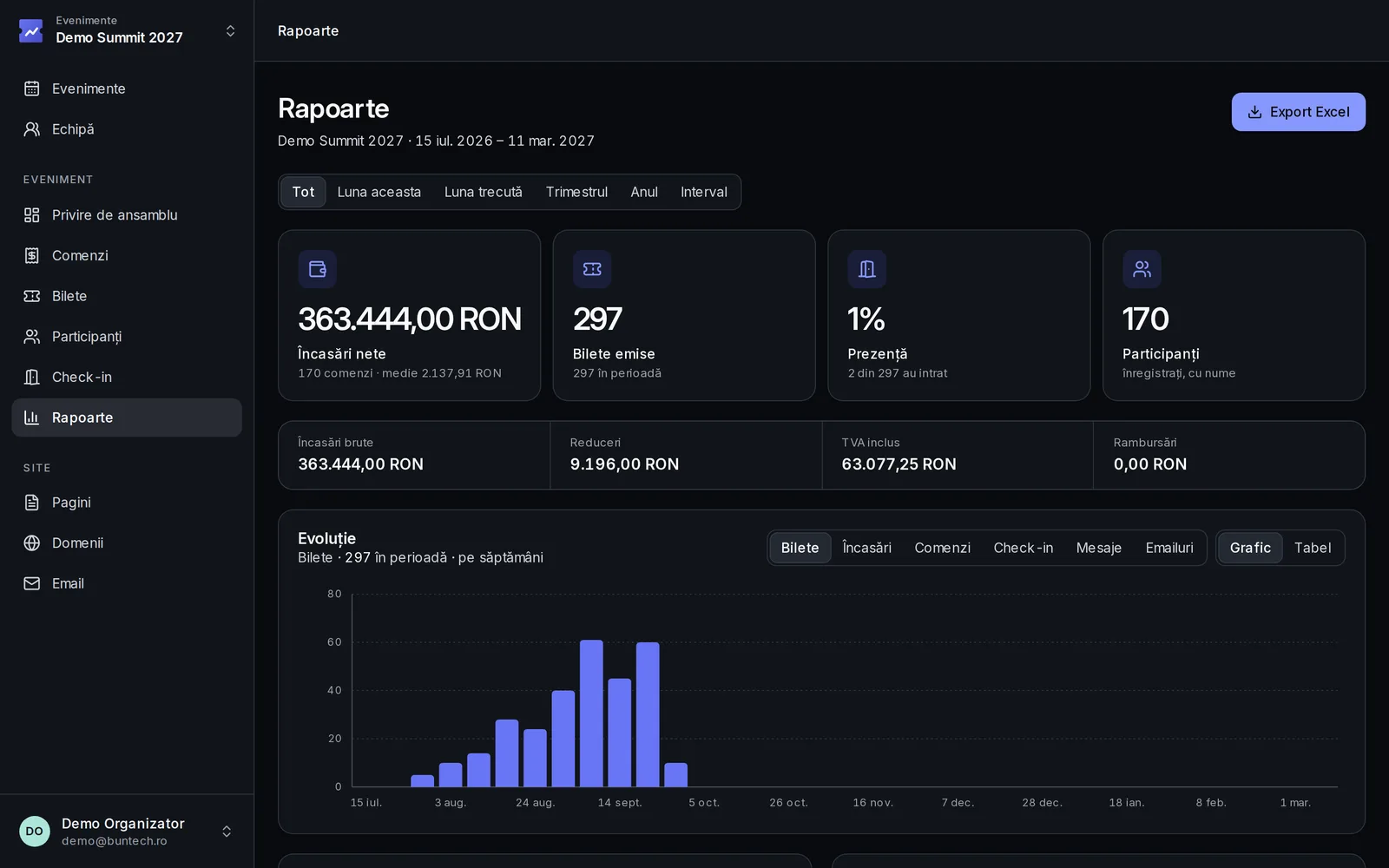Click the document icon beside Pagini
1389x868 pixels.
click(x=32, y=503)
